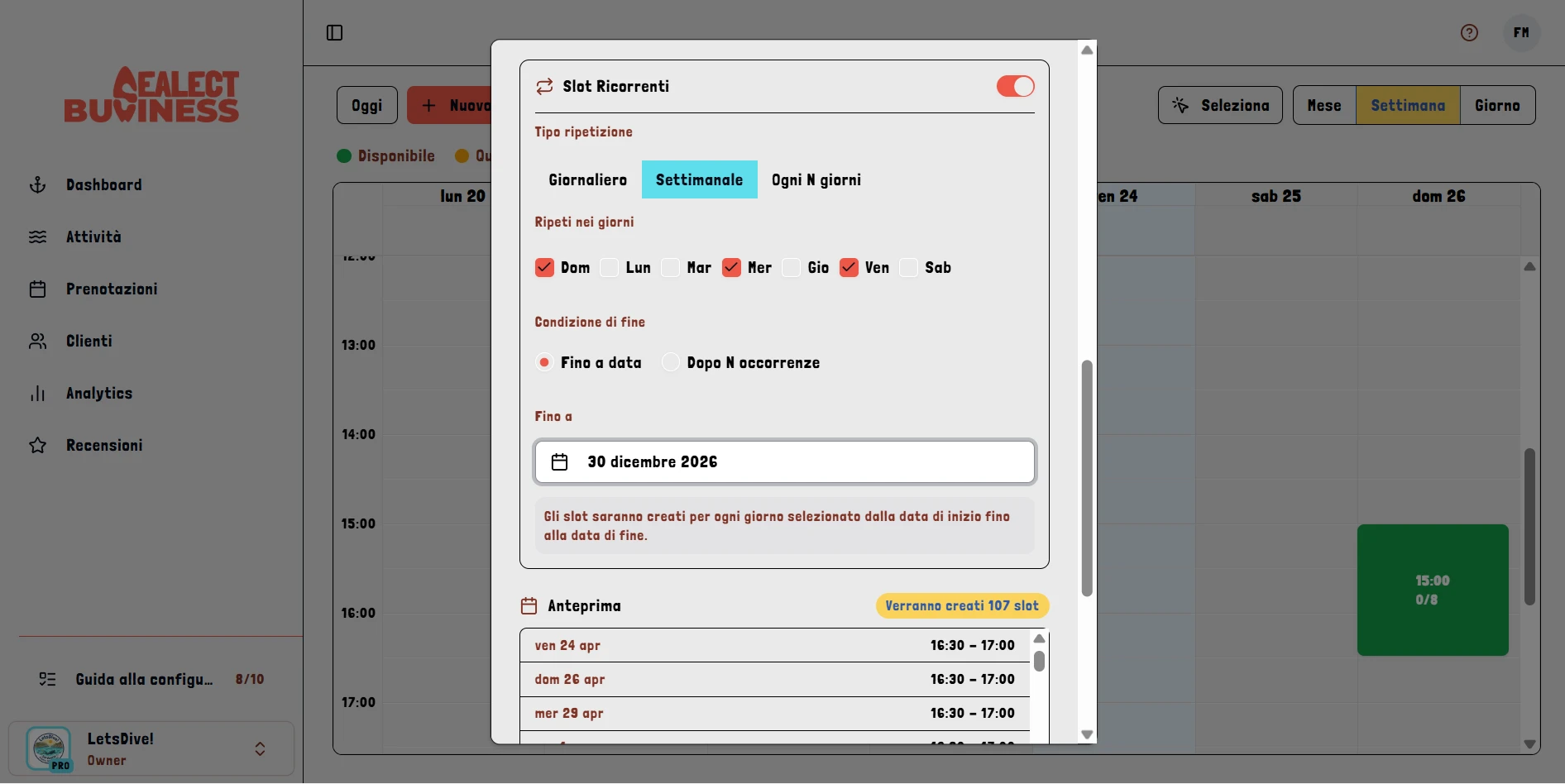The image size is (1565, 784).
Task: Click the Oggi button
Action: click(x=367, y=105)
